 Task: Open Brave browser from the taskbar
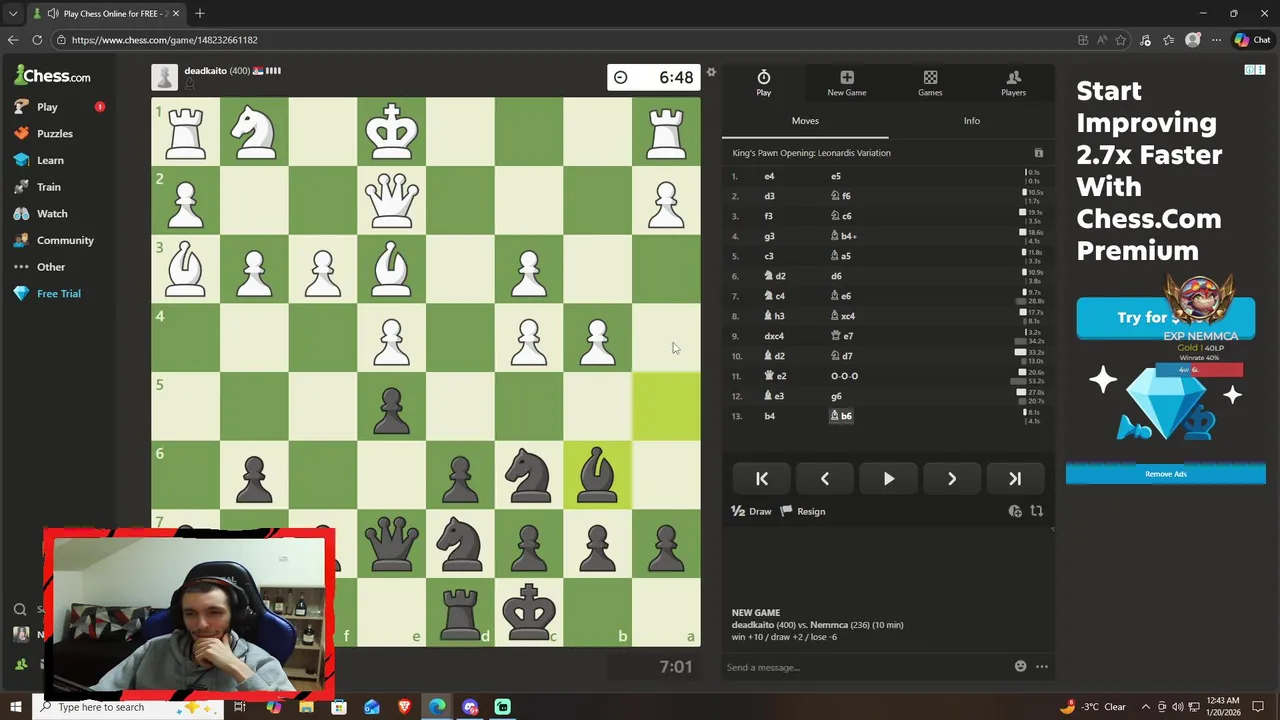tap(404, 707)
